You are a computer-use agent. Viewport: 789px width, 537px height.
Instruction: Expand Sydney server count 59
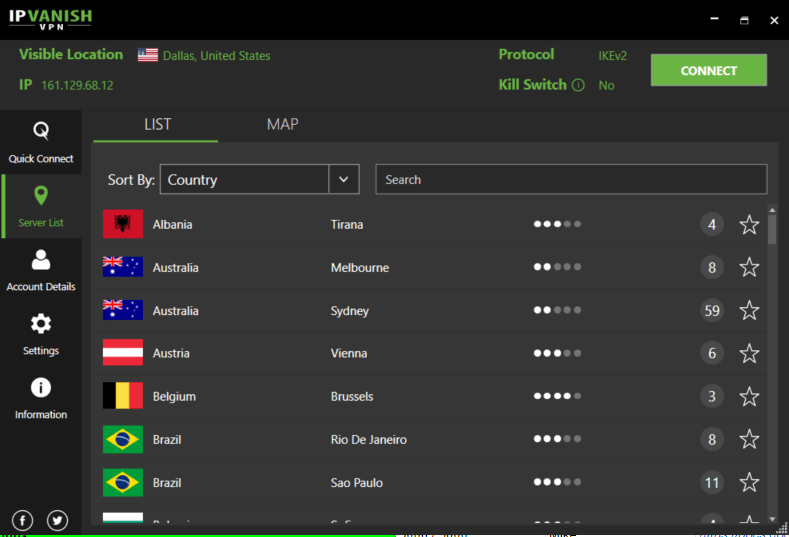[712, 311]
